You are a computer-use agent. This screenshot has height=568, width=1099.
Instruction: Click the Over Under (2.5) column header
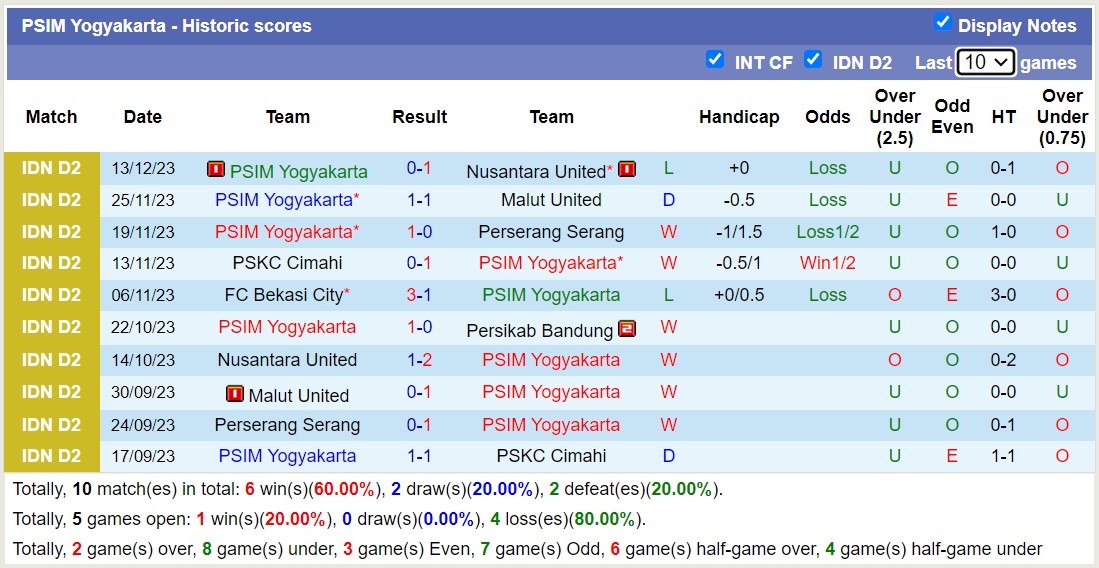point(894,117)
